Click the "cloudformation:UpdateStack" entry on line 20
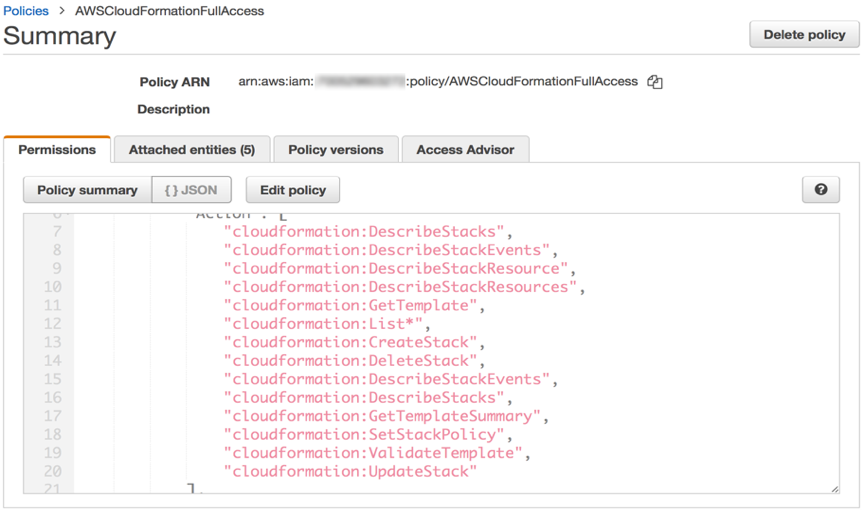The image size is (862, 510). [350, 472]
